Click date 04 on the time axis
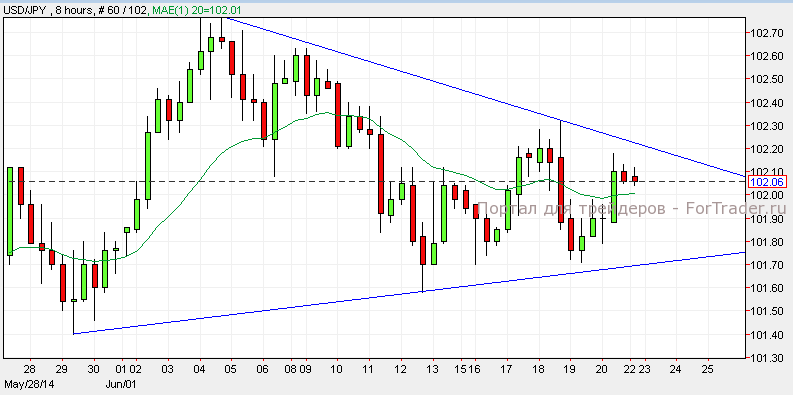 pos(200,369)
